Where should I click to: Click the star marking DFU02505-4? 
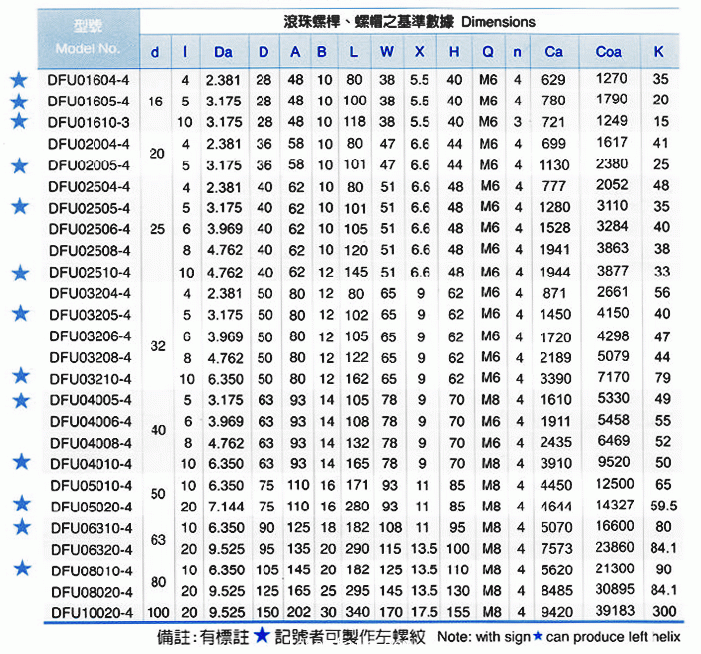[18, 206]
